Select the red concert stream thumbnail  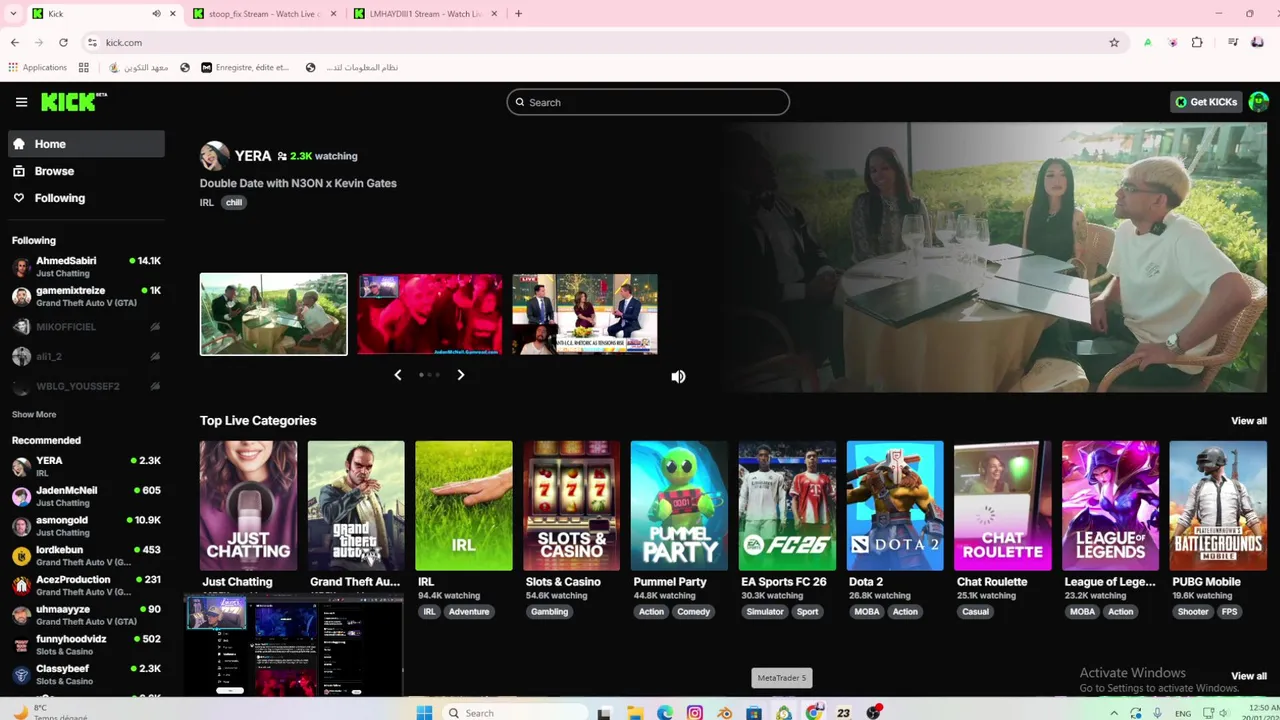coord(430,314)
